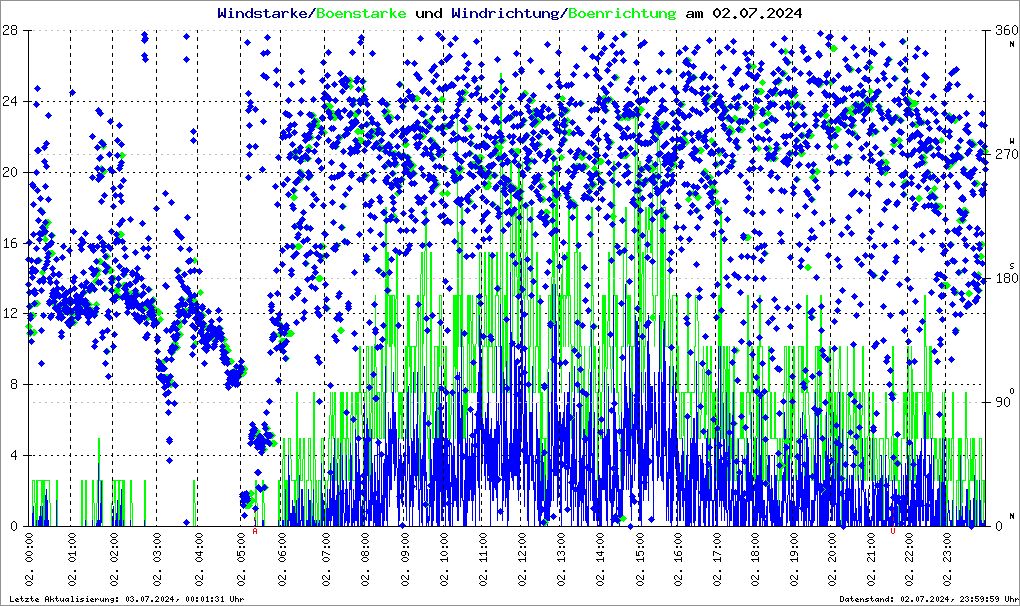Click the 270 label on the right axis
This screenshot has height=606, width=1020.
click(x=1006, y=154)
